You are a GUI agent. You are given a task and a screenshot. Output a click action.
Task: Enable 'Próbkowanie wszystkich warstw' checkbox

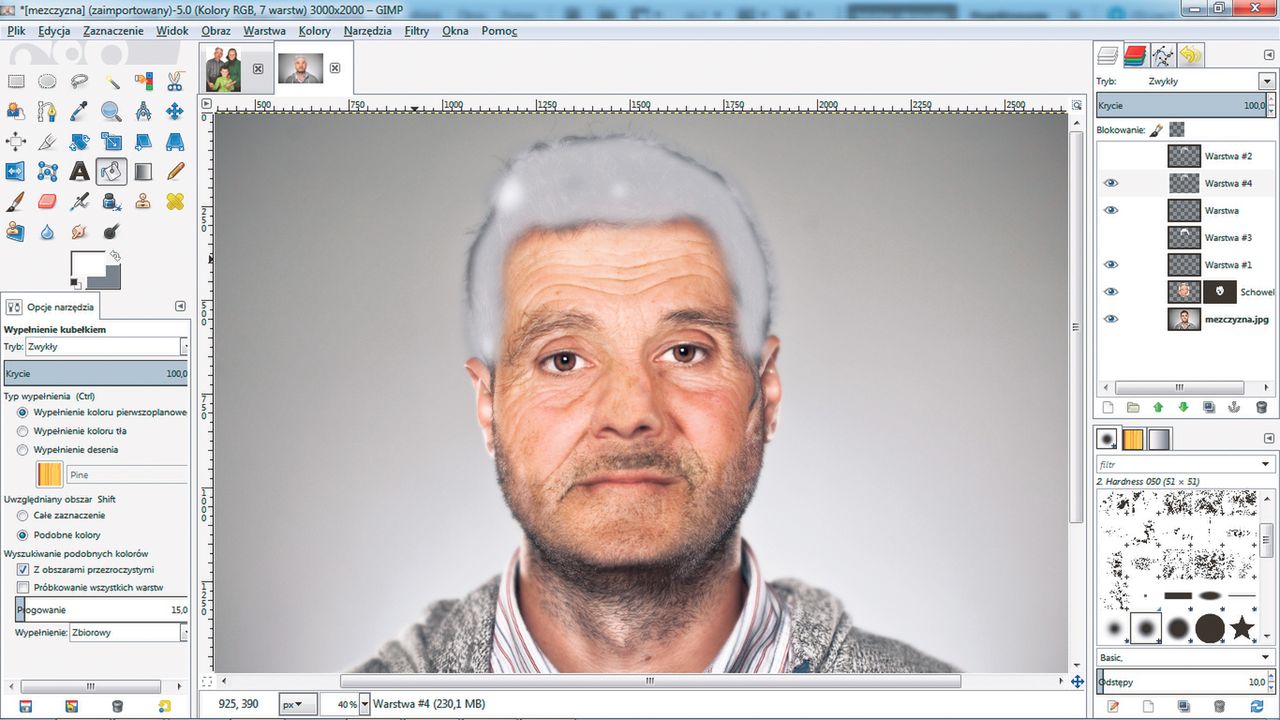coord(23,588)
